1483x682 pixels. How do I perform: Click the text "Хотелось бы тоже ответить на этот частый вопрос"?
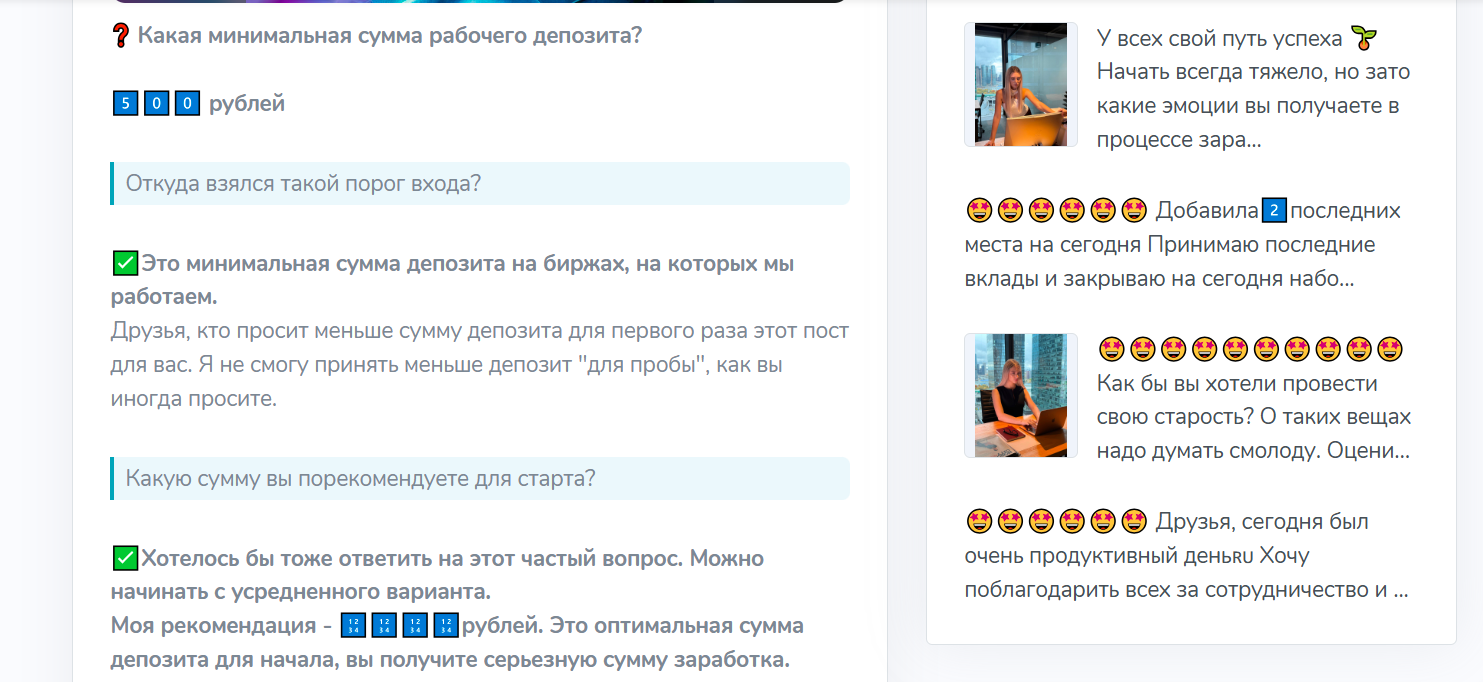[x=412, y=558]
